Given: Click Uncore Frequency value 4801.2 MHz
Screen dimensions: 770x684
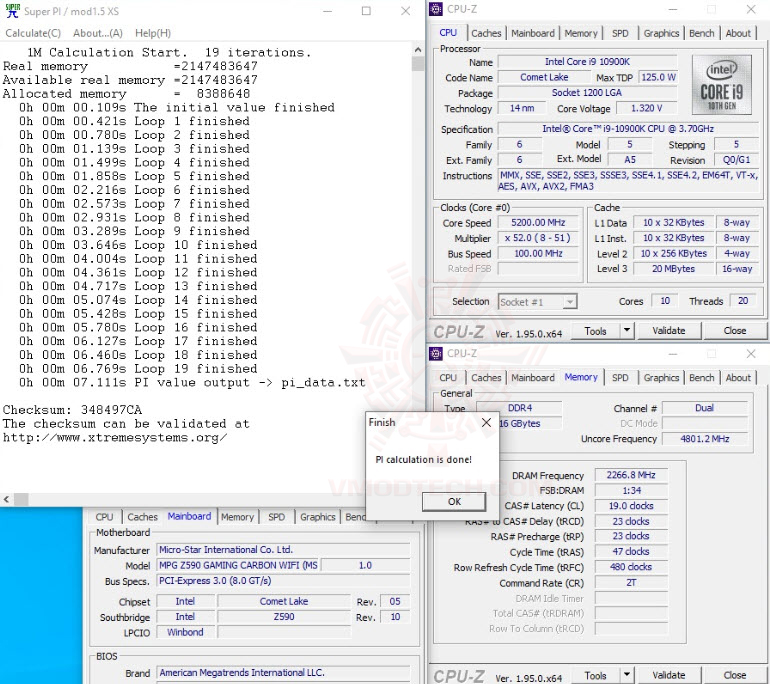Looking at the screenshot, I should coord(705,438).
